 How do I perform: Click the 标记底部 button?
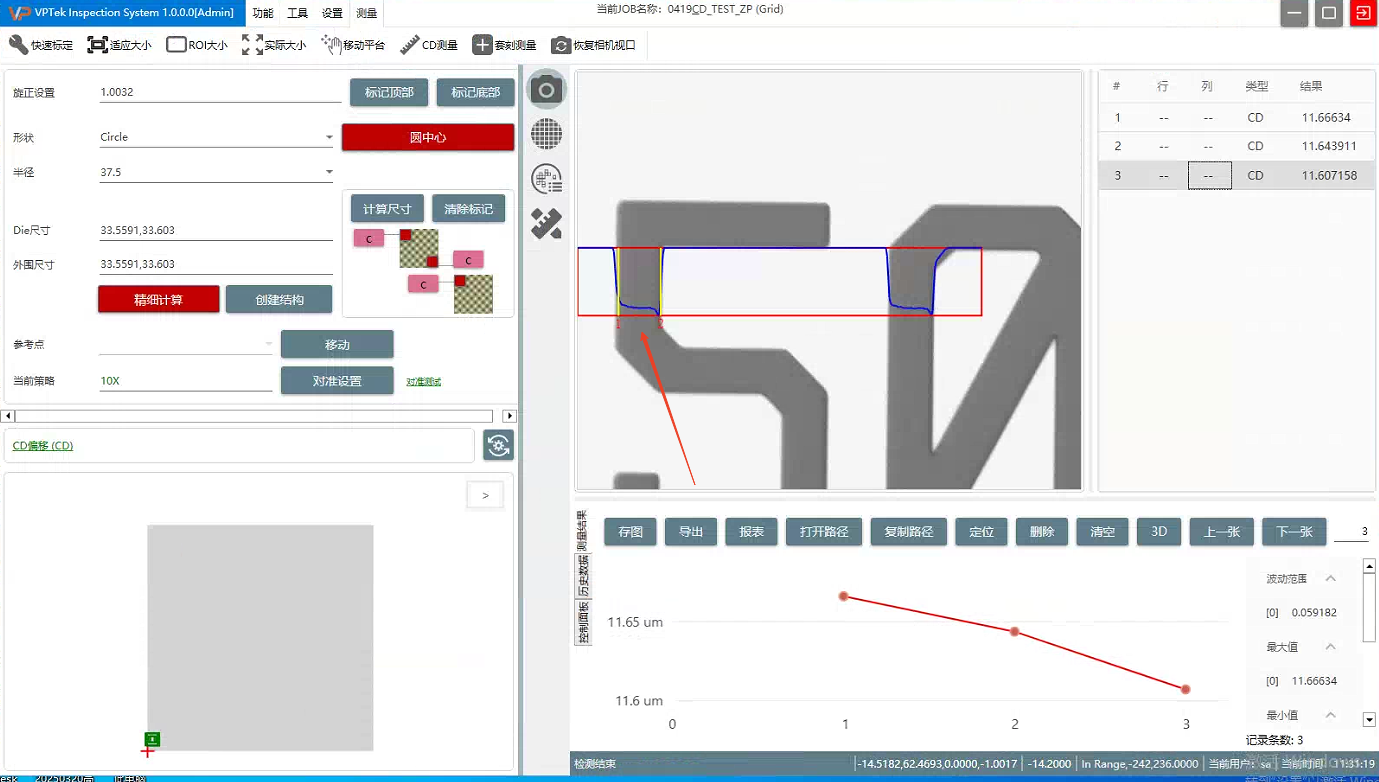click(x=476, y=92)
